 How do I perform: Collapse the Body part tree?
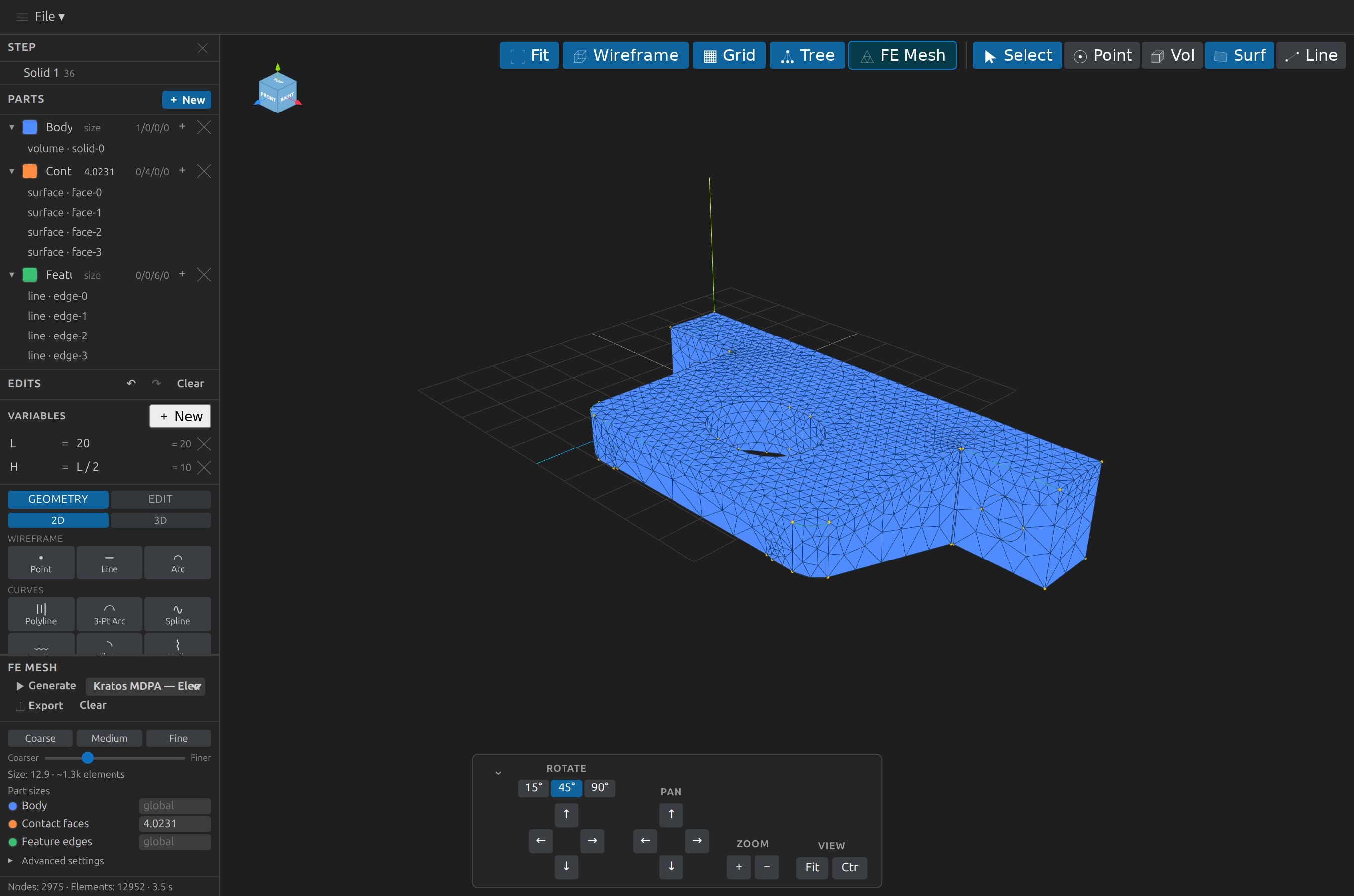point(12,127)
